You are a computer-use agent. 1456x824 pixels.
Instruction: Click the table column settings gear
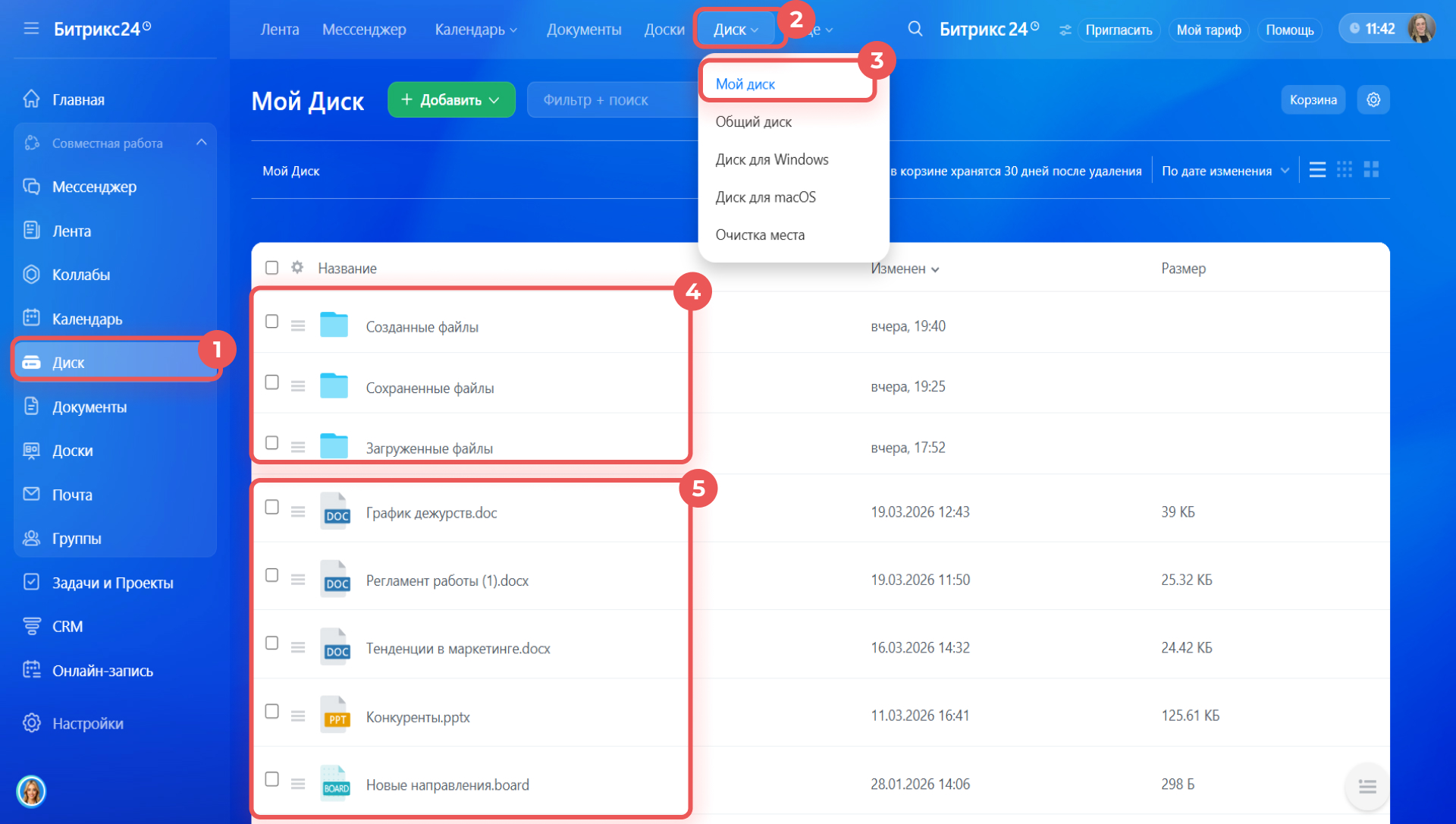click(x=297, y=268)
